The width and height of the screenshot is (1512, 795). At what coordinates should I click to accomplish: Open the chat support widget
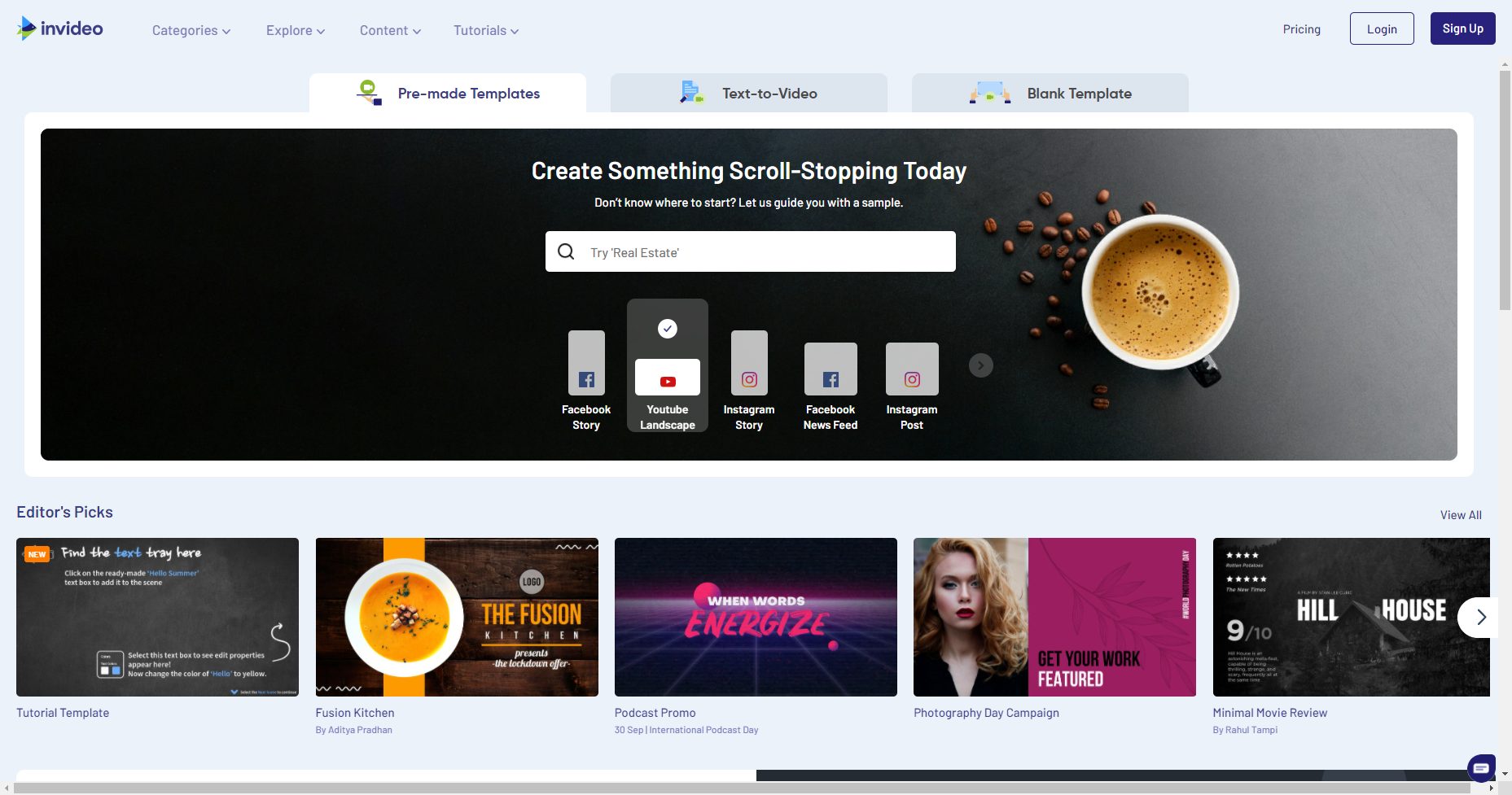1481,768
